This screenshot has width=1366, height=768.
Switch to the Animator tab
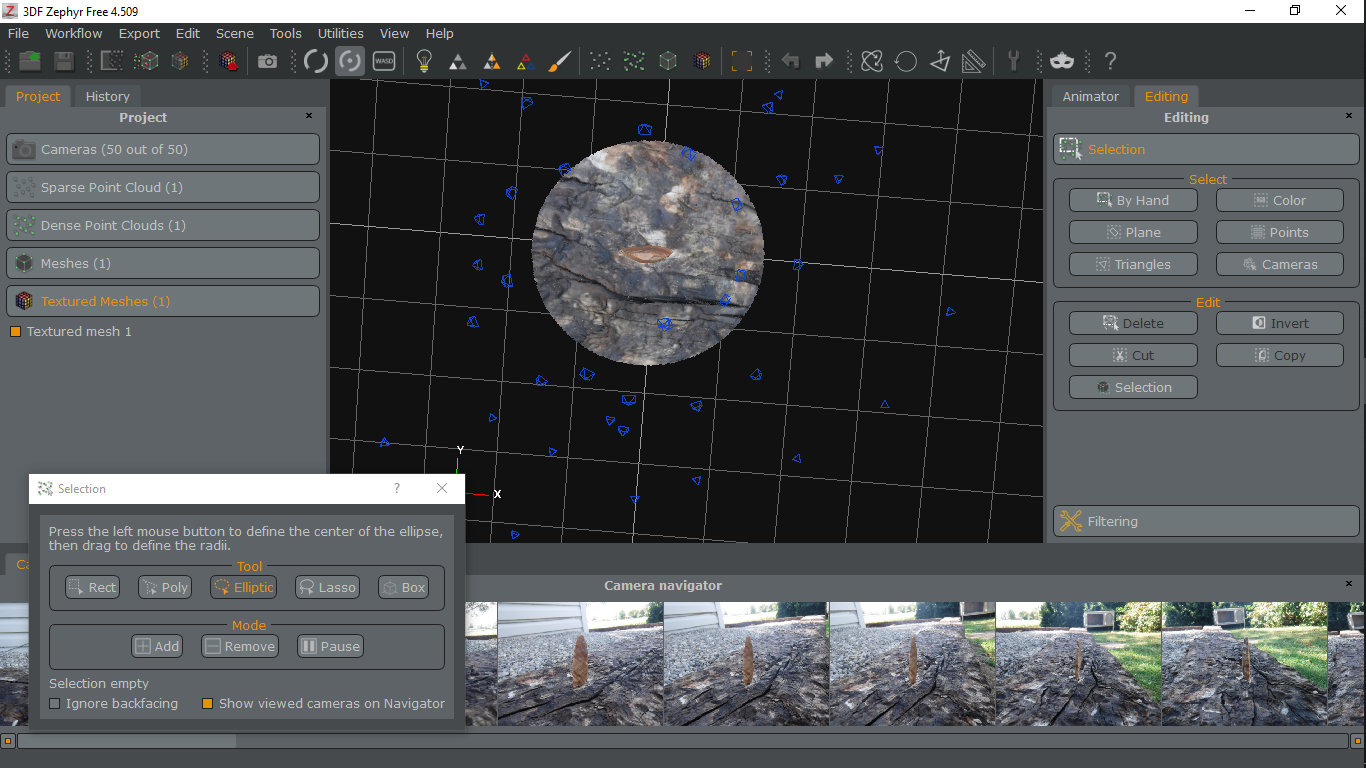point(1090,96)
